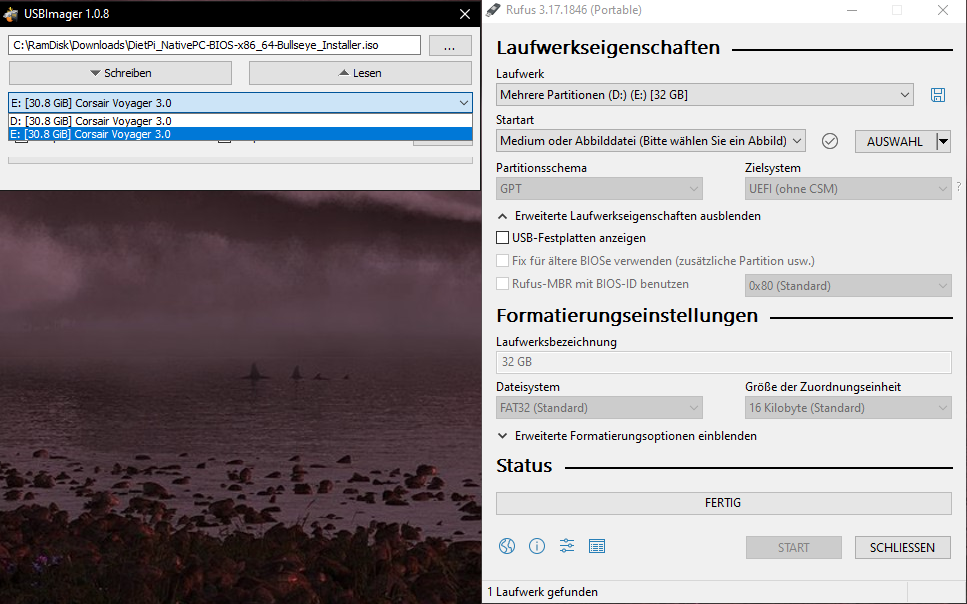Click the AUSWAHL button in Rufus

pyautogui.click(x=895, y=142)
